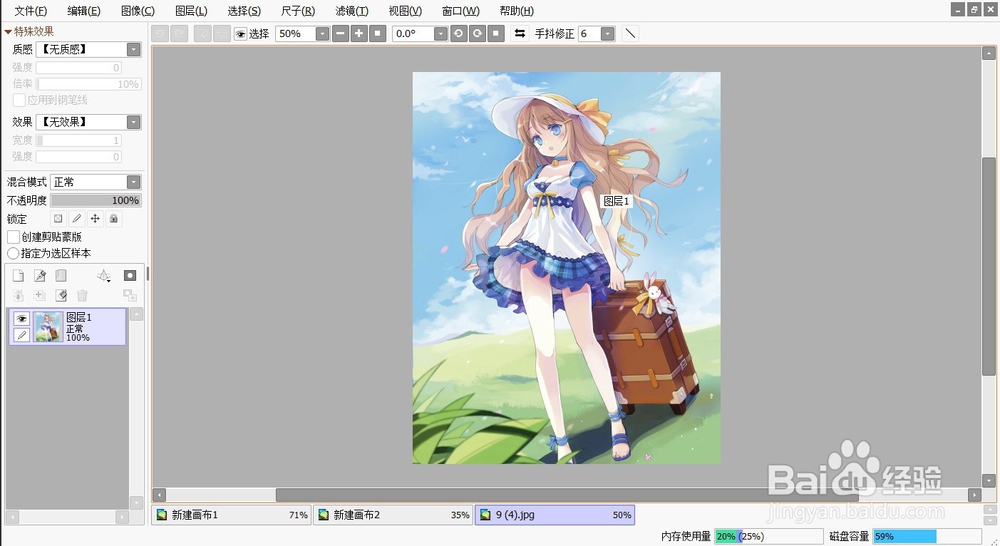Screen dimensions: 1000x546
Task: Click the apply mask icon at right
Action: (x=129, y=295)
